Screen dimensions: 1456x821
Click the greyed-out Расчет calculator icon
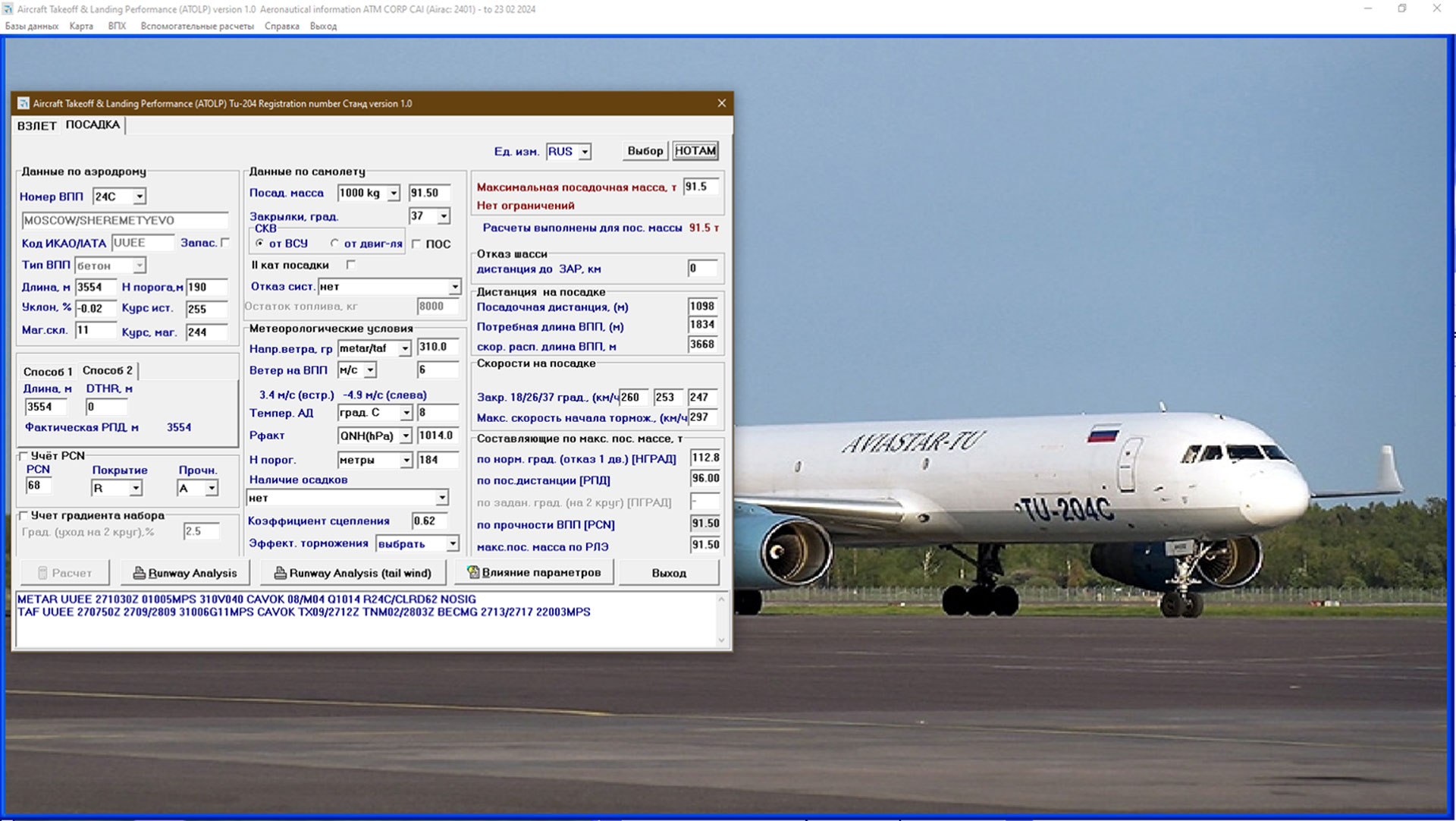[43, 573]
